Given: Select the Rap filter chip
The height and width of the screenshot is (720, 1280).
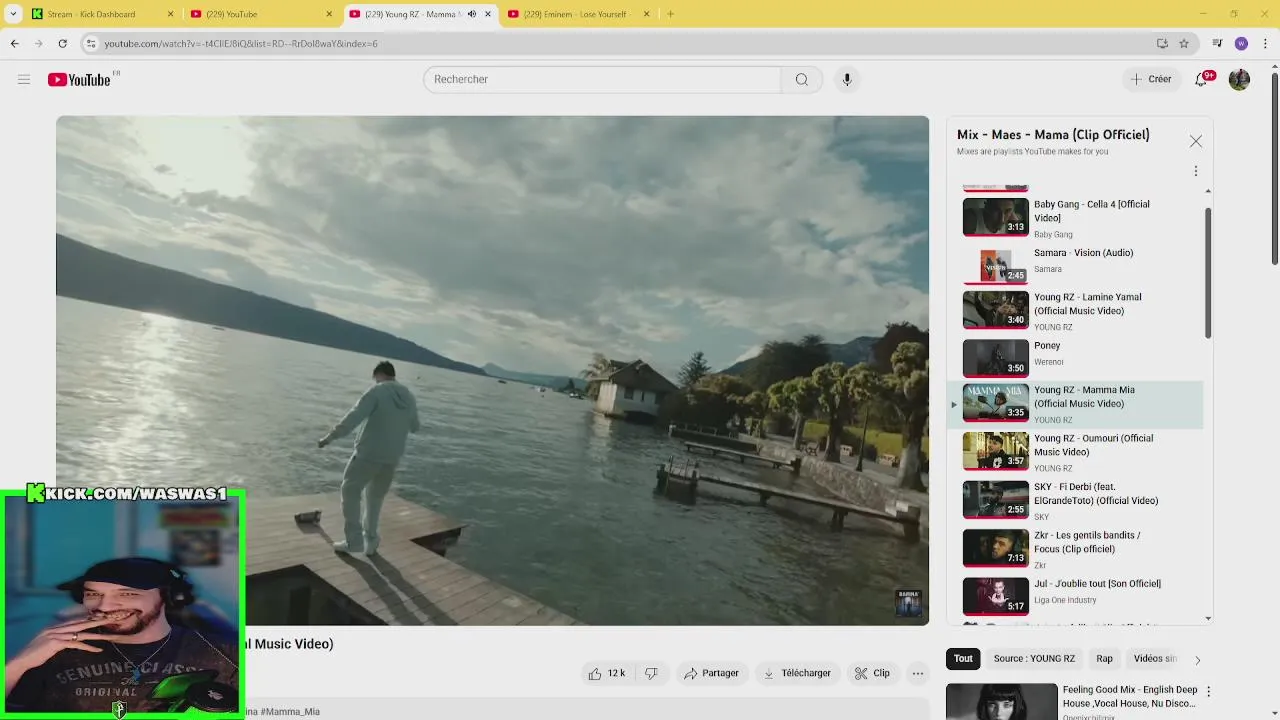Looking at the screenshot, I should [1104, 658].
